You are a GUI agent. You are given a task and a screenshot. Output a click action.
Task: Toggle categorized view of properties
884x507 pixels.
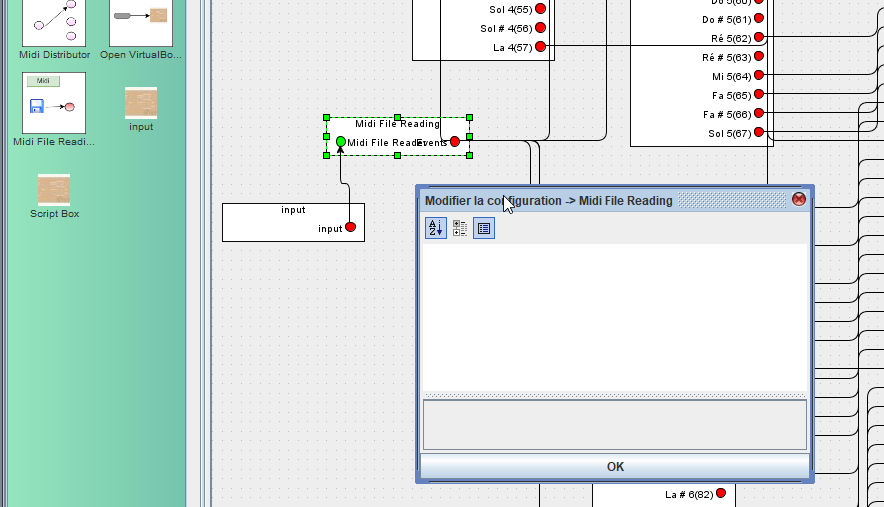pos(460,228)
